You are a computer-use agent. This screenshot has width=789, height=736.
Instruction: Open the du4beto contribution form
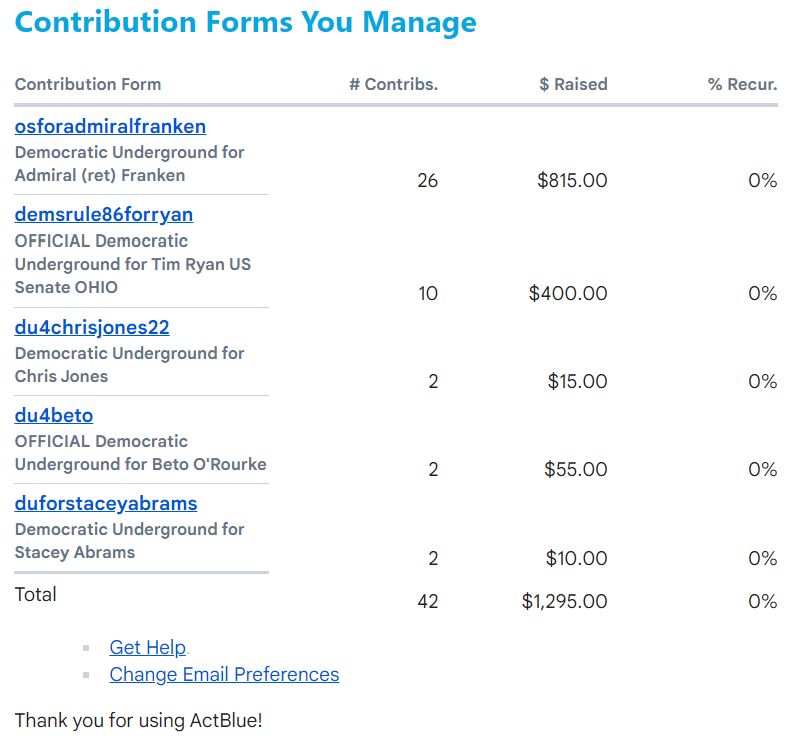tap(54, 416)
